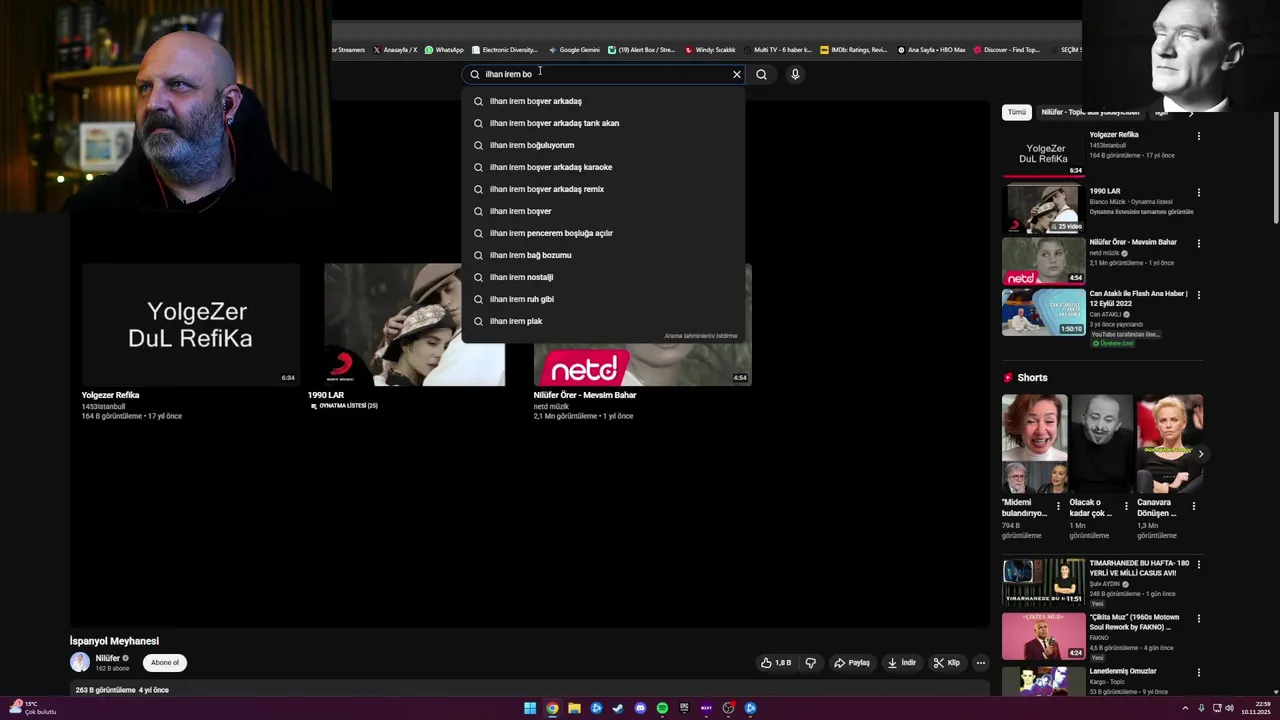1280x720 pixels.
Task: Open sidebar 'Nilüfer Örer - Mevsim Bahar' thumbnail
Action: coord(1043,261)
